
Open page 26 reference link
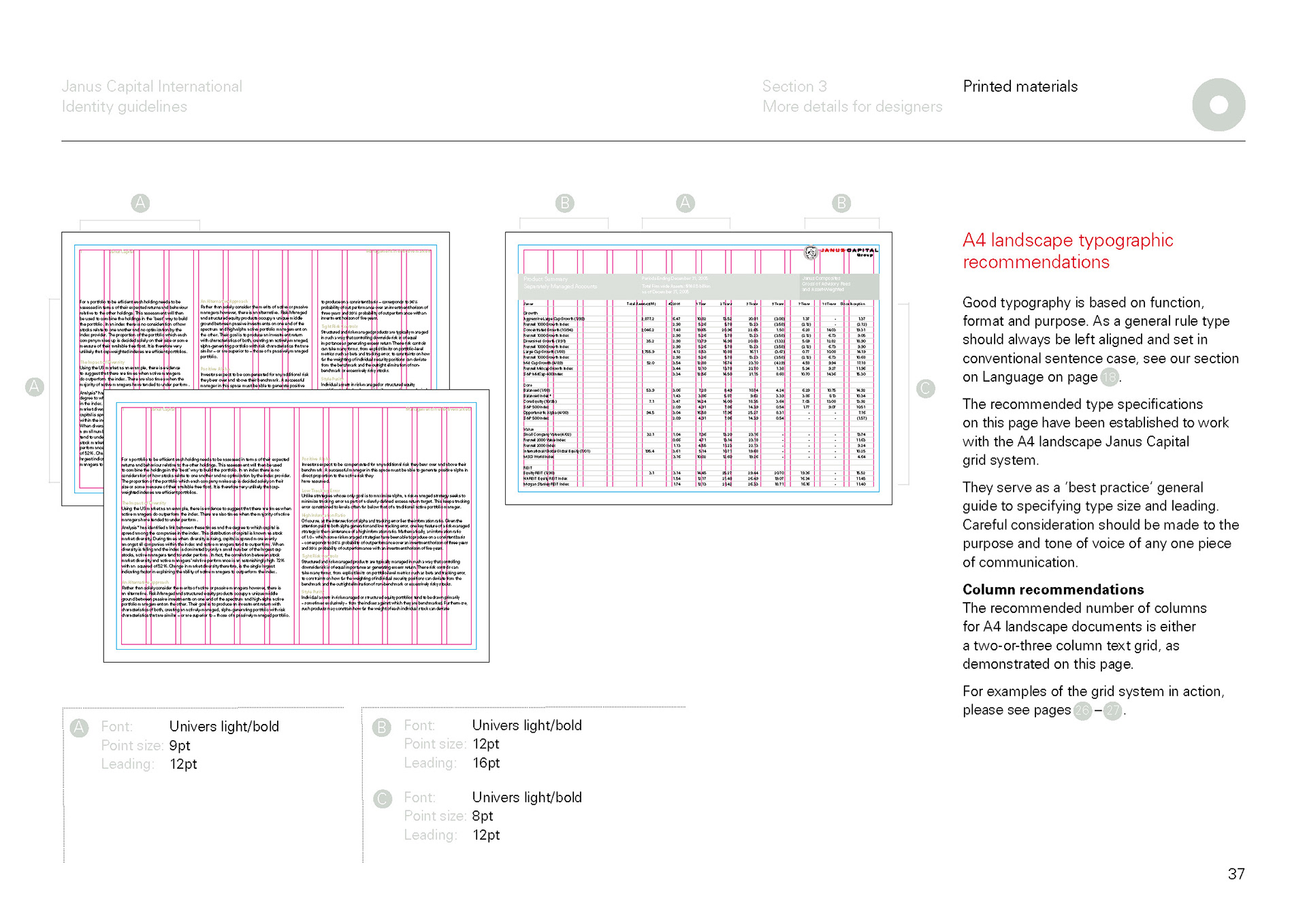coord(1082,710)
